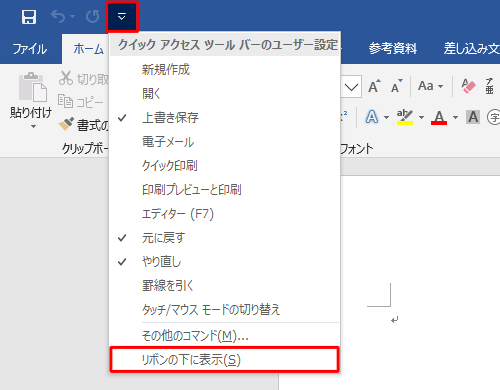Select 新規作成 in the menu
Screen dimensions: 500x390
225,69
